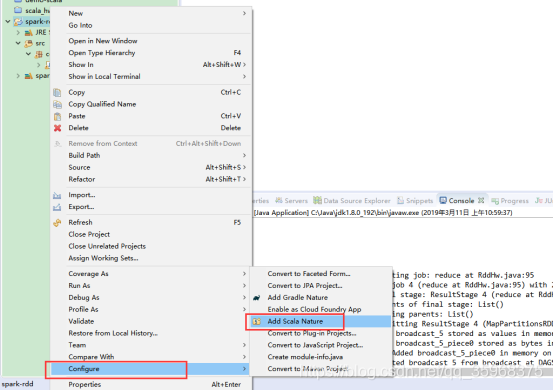Click Validate menu entry
The image size is (553, 390).
pos(152,322)
